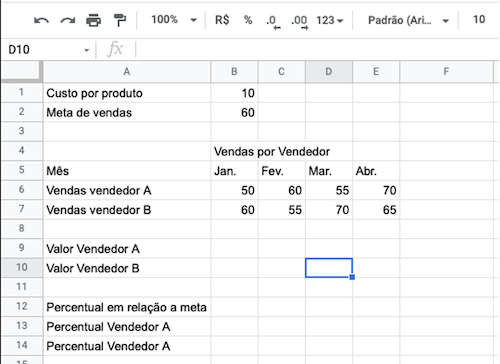Select column F header
Screen dimensions: 500x364
coord(446,72)
